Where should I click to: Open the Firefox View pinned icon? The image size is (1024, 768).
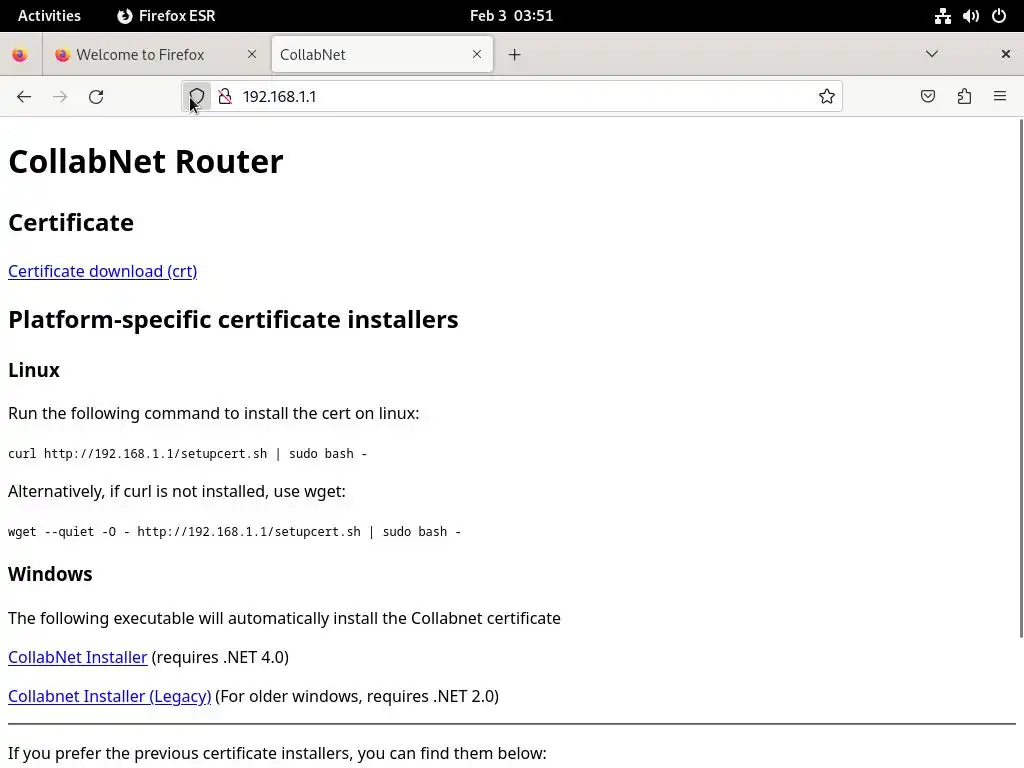pos(20,55)
